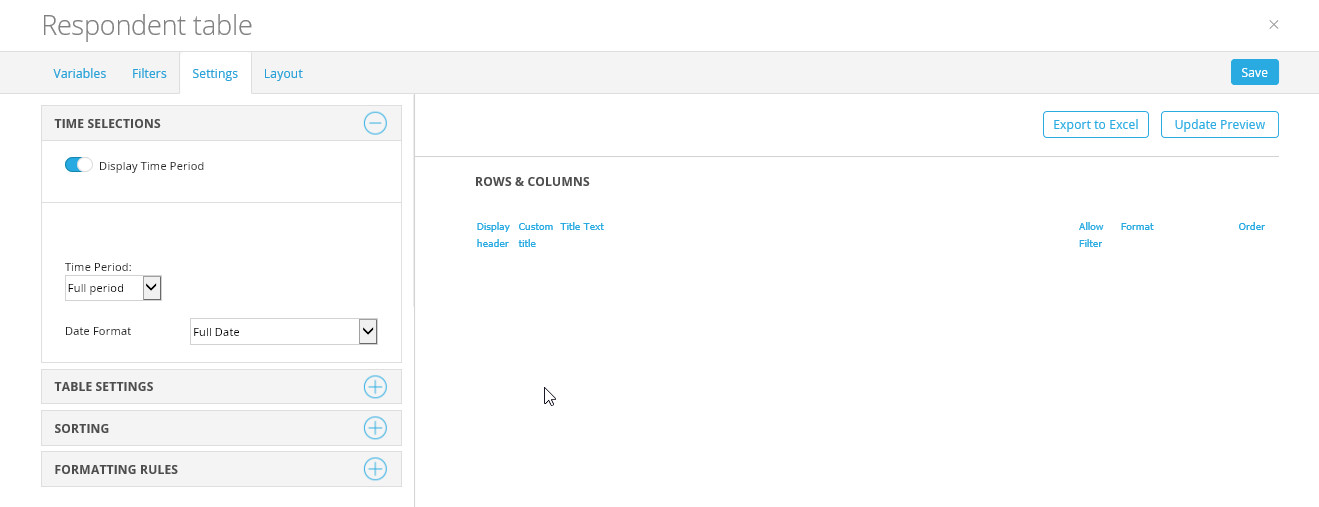Image resolution: width=1319 pixels, height=507 pixels.
Task: Click the Table Settings section header
Action: (x=104, y=387)
